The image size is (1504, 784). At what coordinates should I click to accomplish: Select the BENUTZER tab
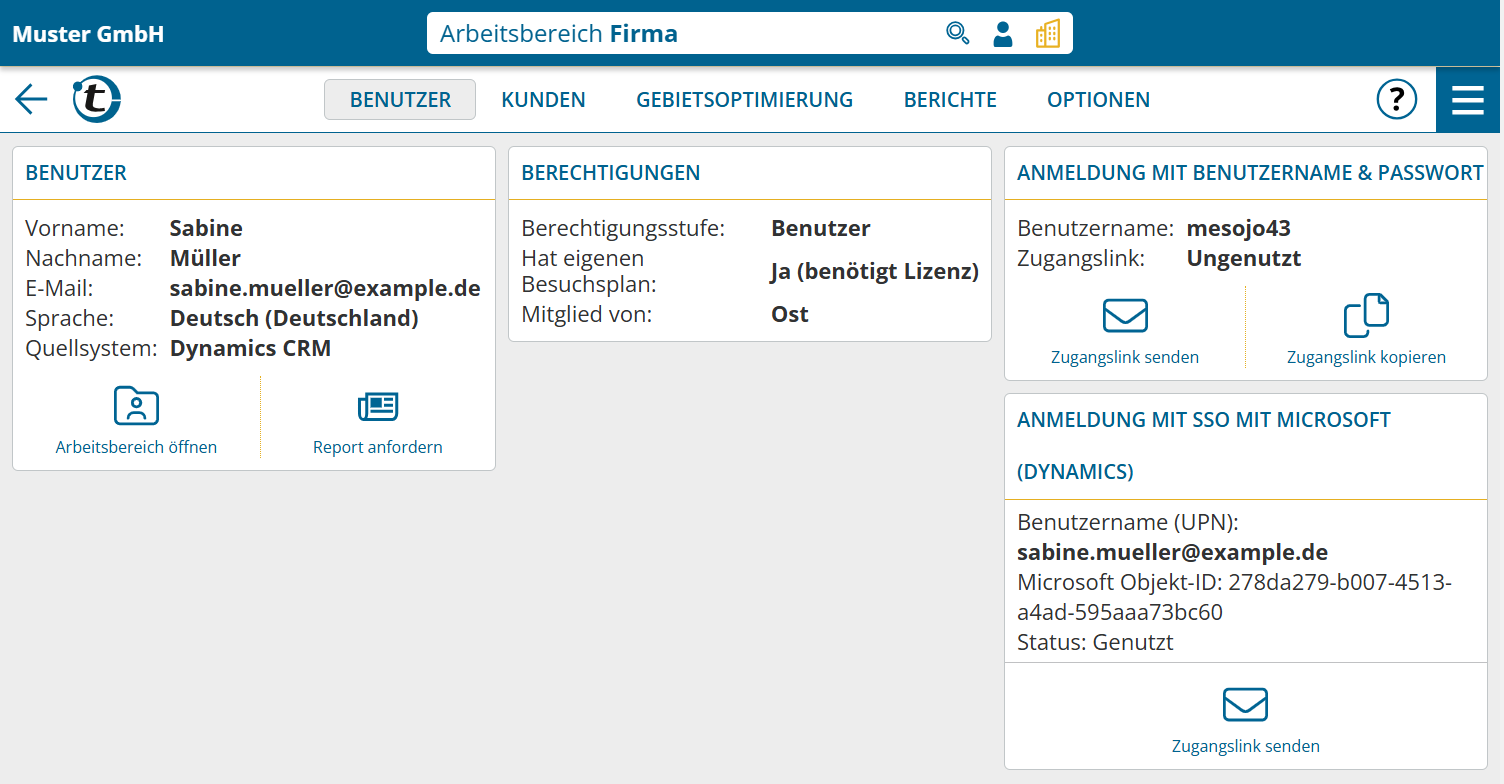[400, 100]
